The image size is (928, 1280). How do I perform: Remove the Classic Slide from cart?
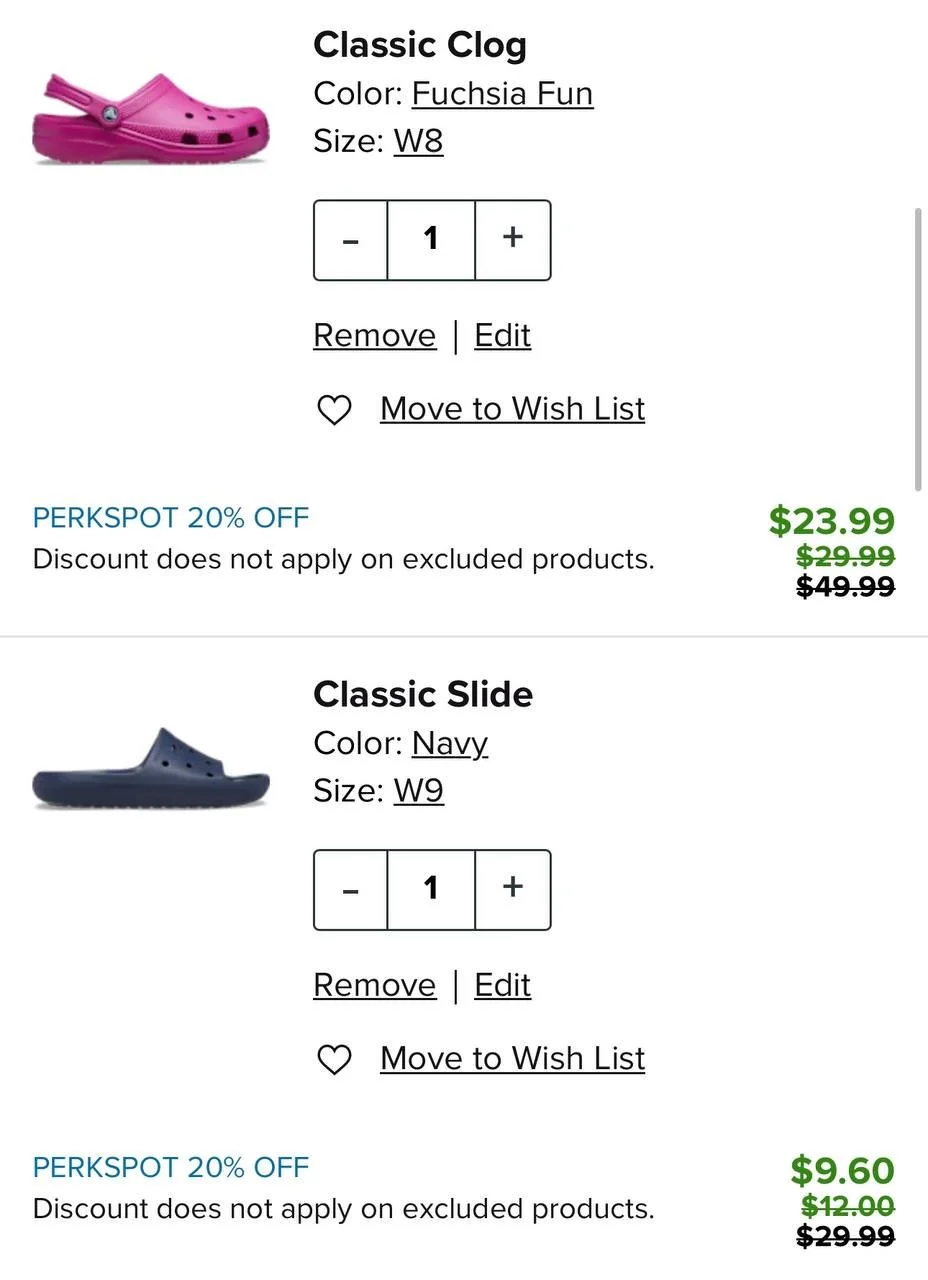374,986
